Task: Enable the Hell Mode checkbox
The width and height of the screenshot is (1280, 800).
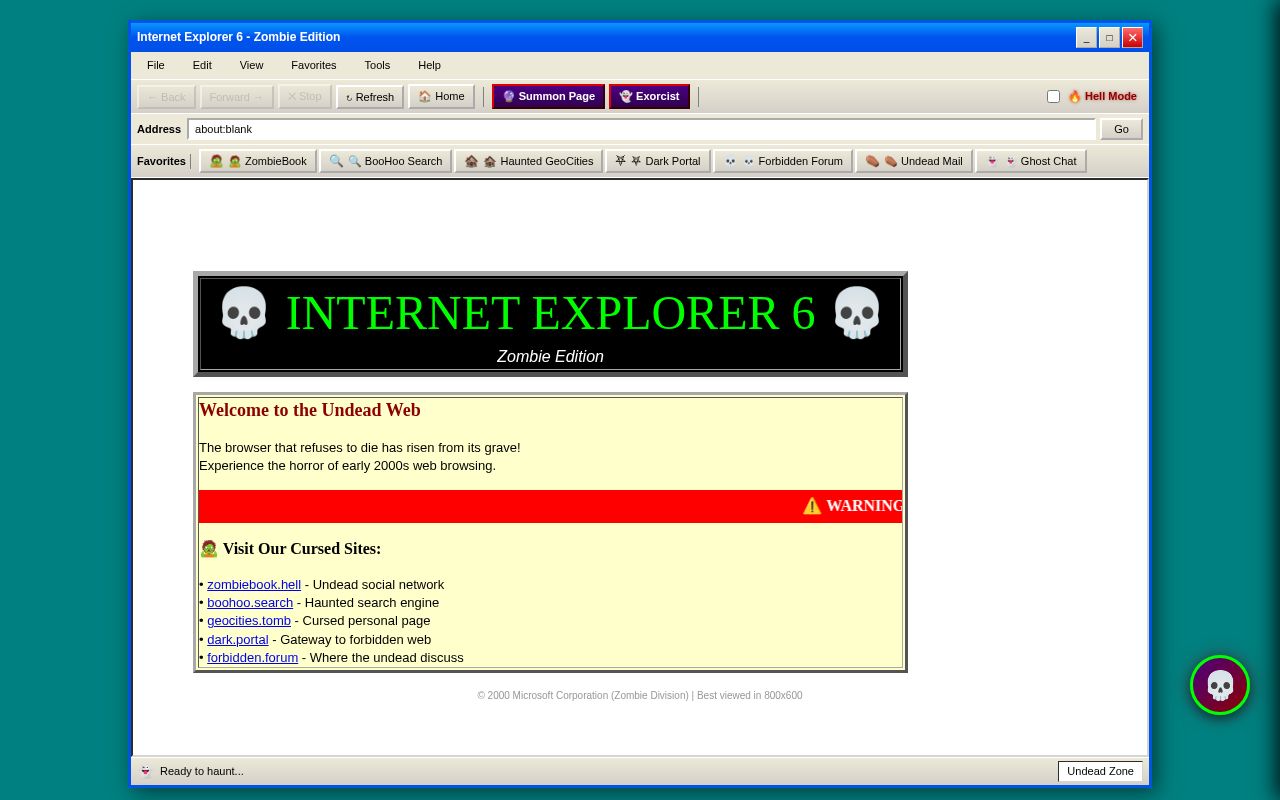Action: point(1053,97)
